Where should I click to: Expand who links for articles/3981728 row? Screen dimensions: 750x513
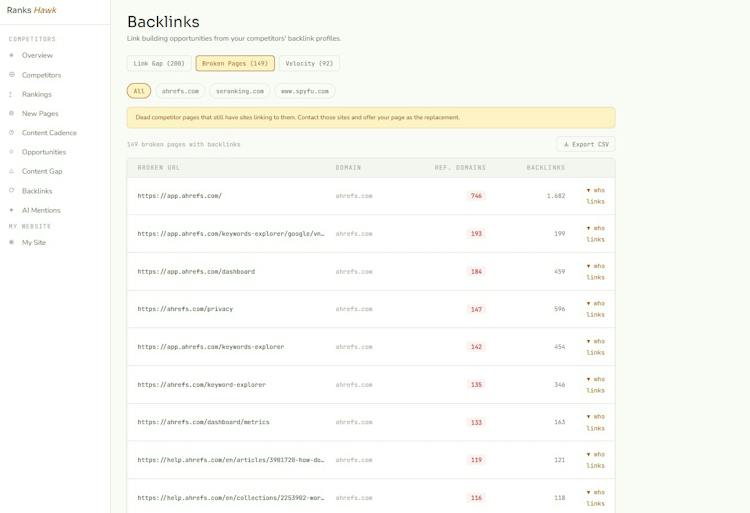coord(596,459)
